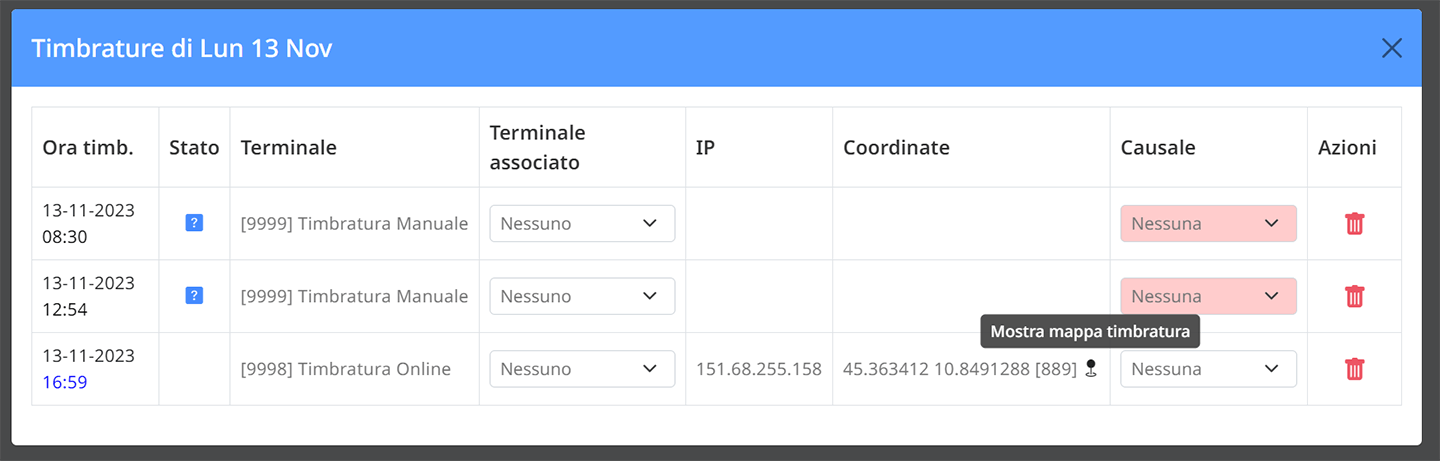Expand the Causale dropdown for 16:59 row
The image size is (1440, 461).
tap(1208, 369)
